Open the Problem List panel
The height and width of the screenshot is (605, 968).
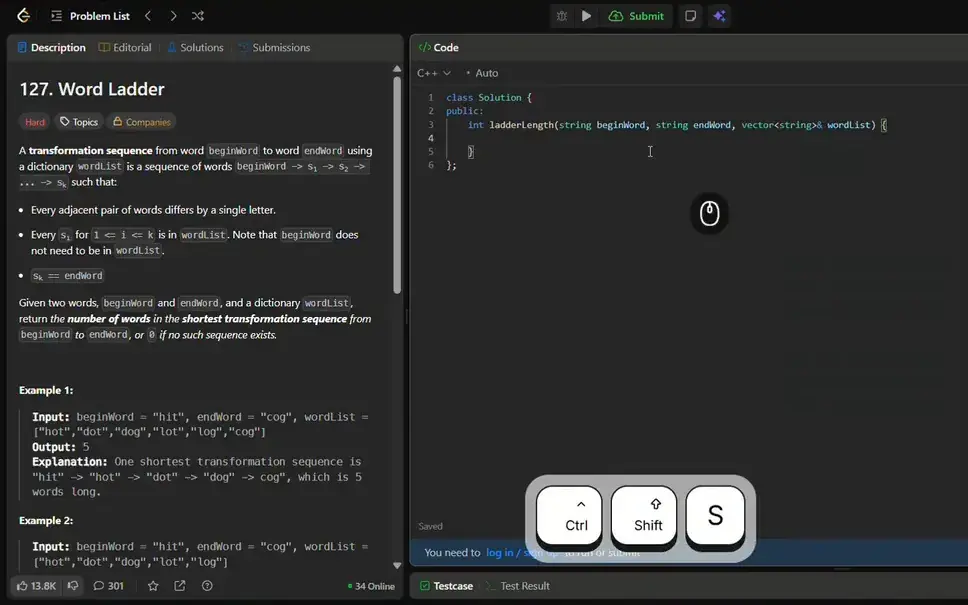point(90,16)
